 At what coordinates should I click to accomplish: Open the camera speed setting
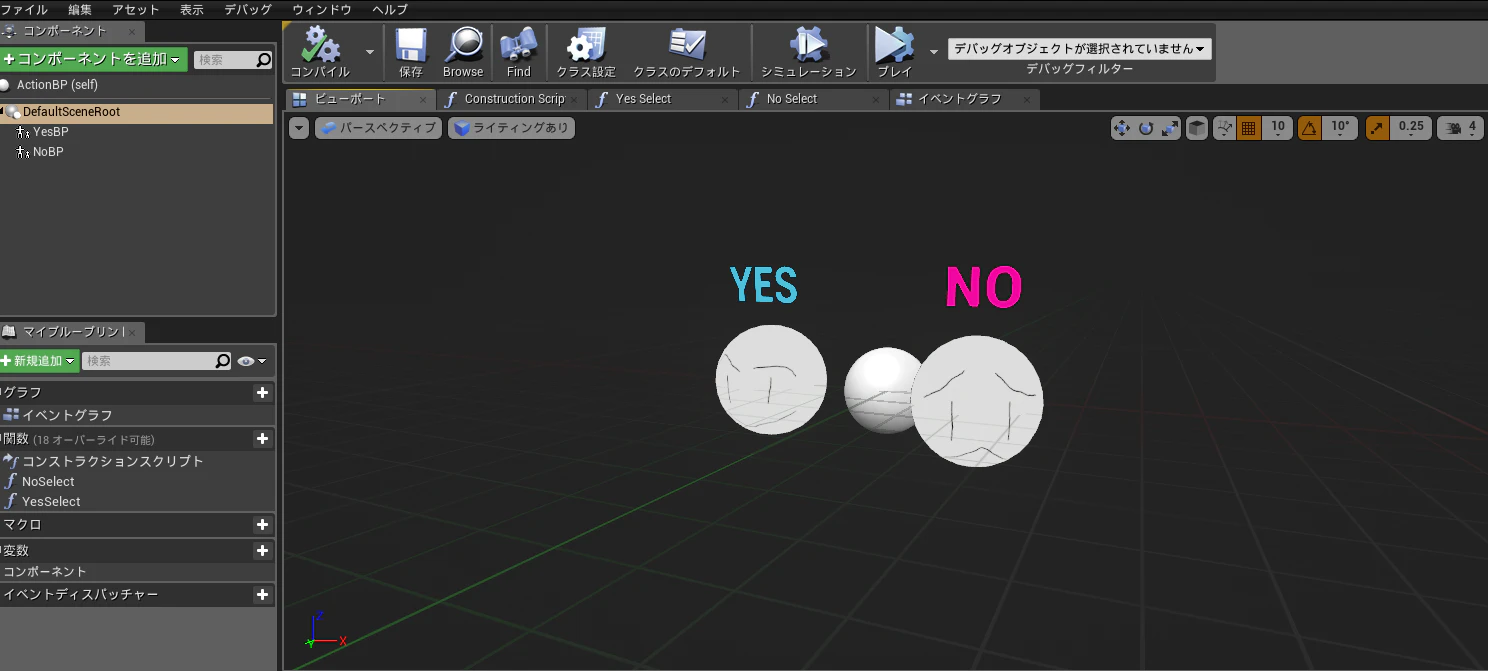coord(1460,128)
